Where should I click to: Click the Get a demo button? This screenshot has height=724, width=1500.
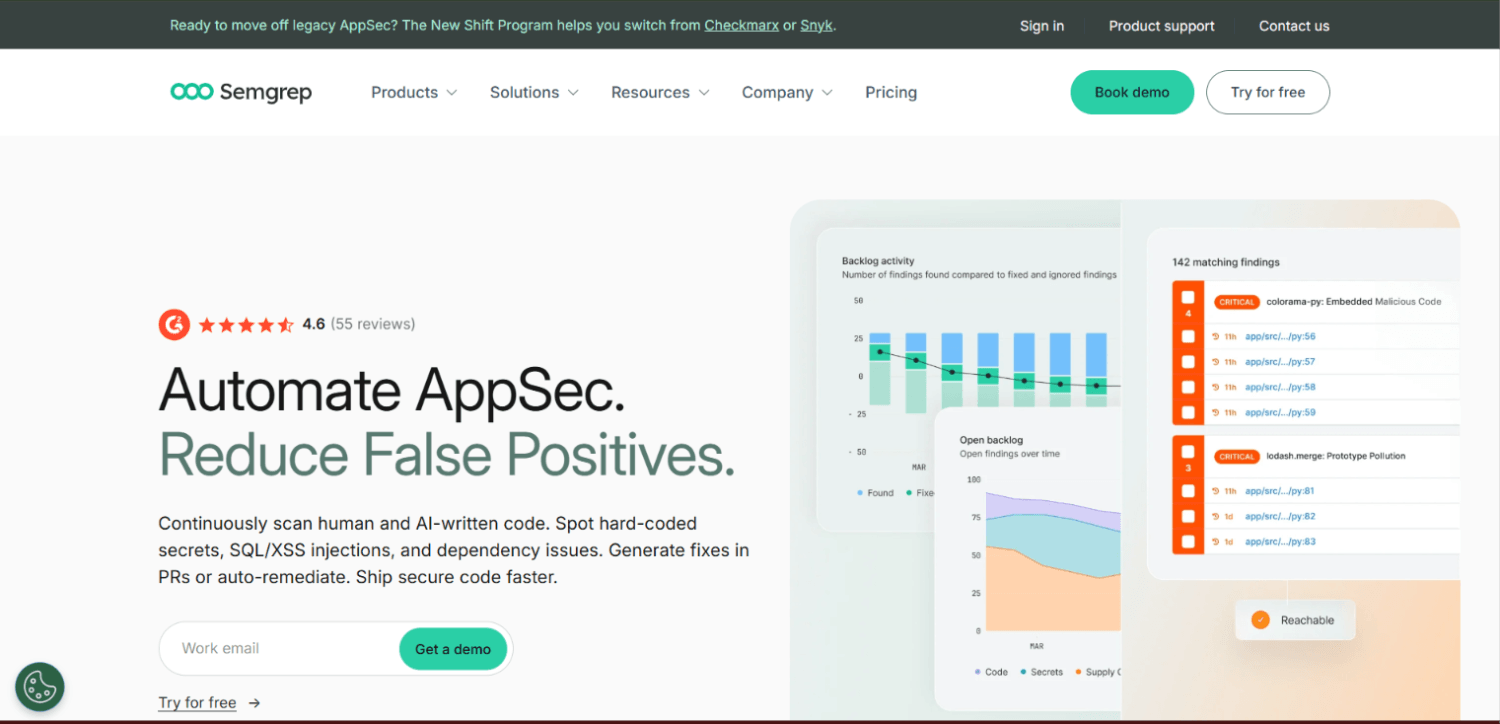tap(453, 649)
